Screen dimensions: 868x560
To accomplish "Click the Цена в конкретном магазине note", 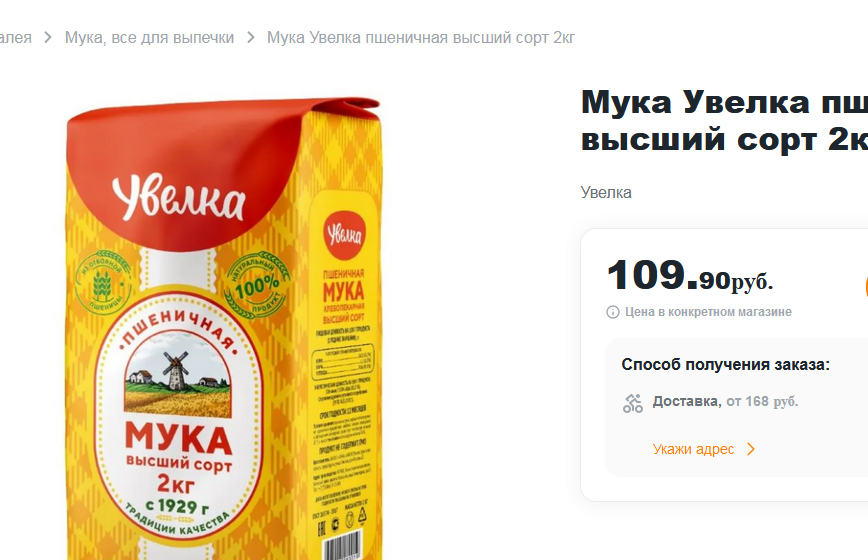I will pyautogui.click(x=708, y=312).
